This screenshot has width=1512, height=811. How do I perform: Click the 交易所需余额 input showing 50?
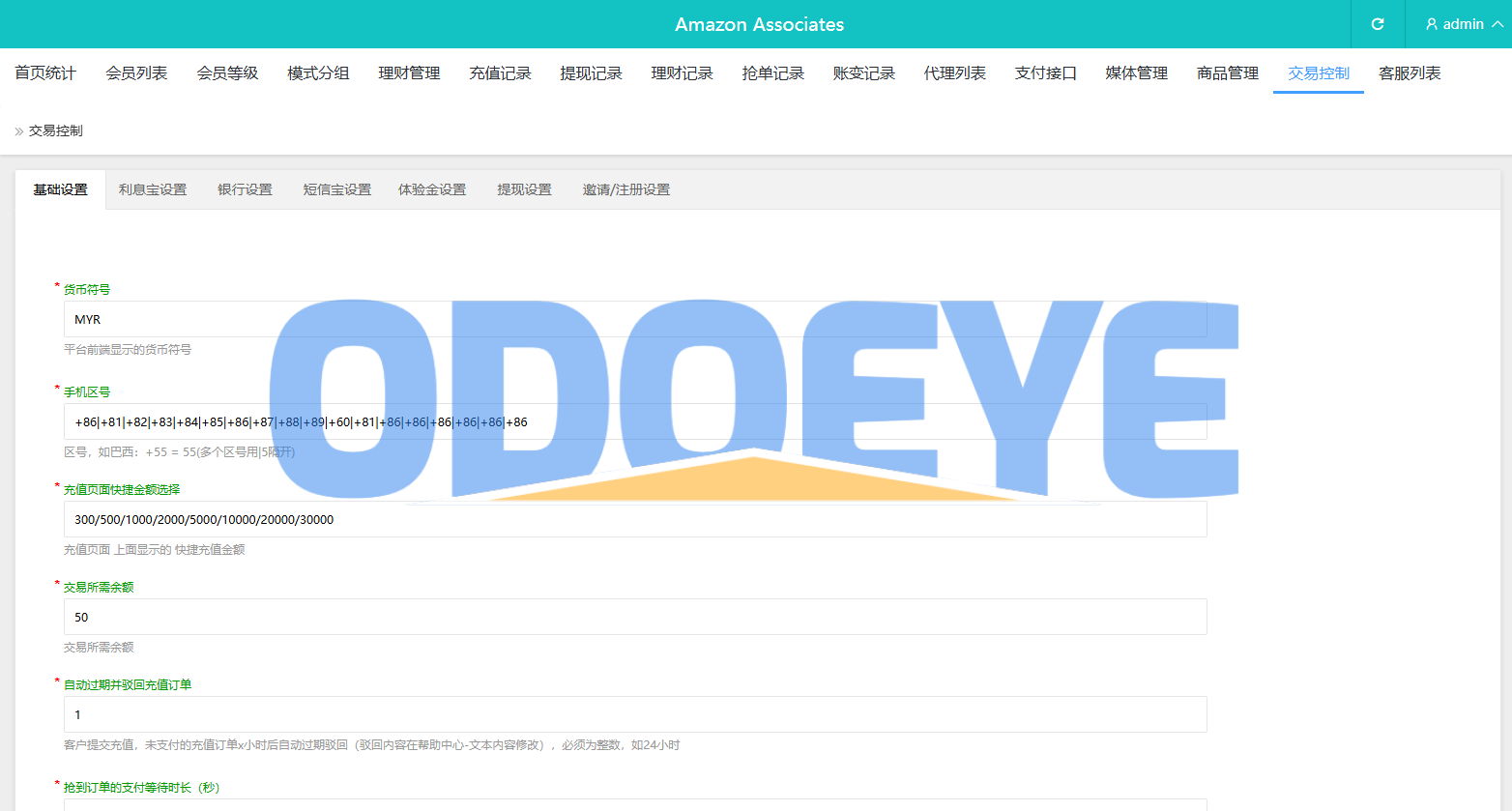[x=634, y=618]
